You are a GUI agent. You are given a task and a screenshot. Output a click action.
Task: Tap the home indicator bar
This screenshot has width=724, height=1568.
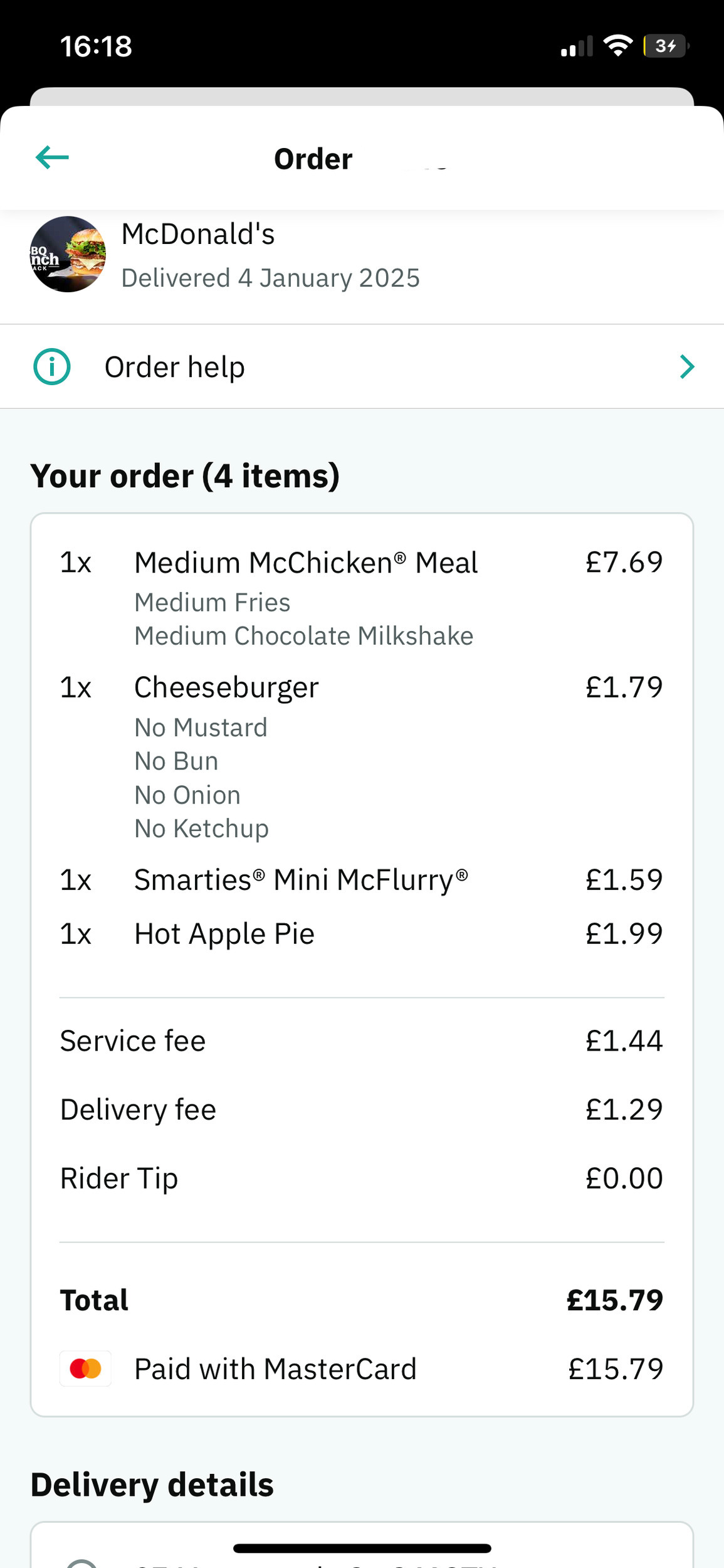click(362, 1549)
